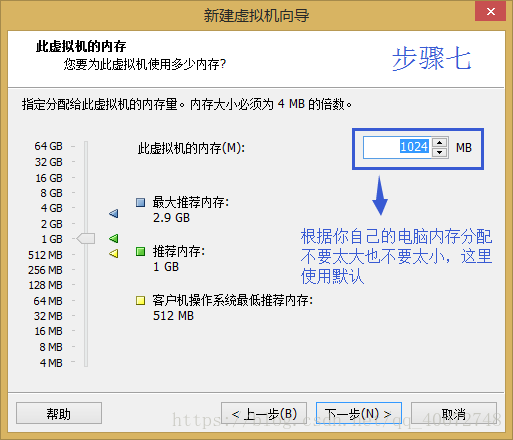Click the 客户机操作系统最低推荐内存: label text
513x440 pixels.
pyautogui.click(x=233, y=300)
